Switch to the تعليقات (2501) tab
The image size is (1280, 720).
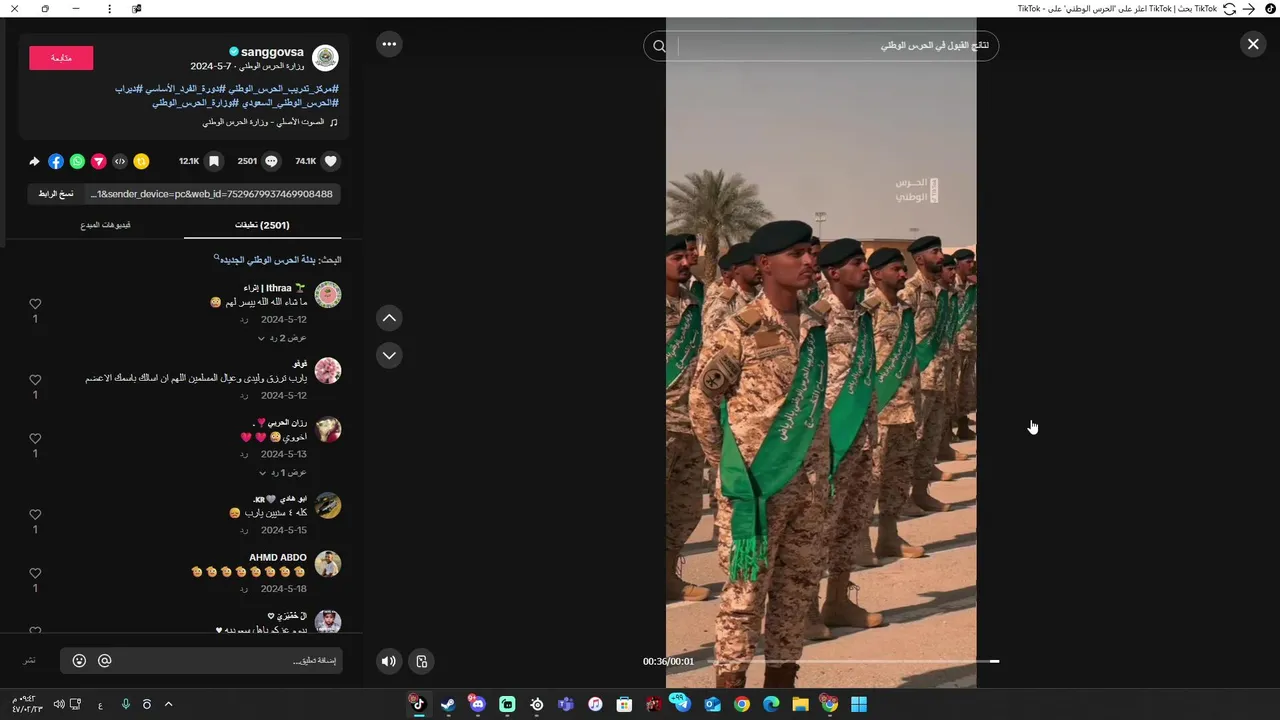coord(262,225)
